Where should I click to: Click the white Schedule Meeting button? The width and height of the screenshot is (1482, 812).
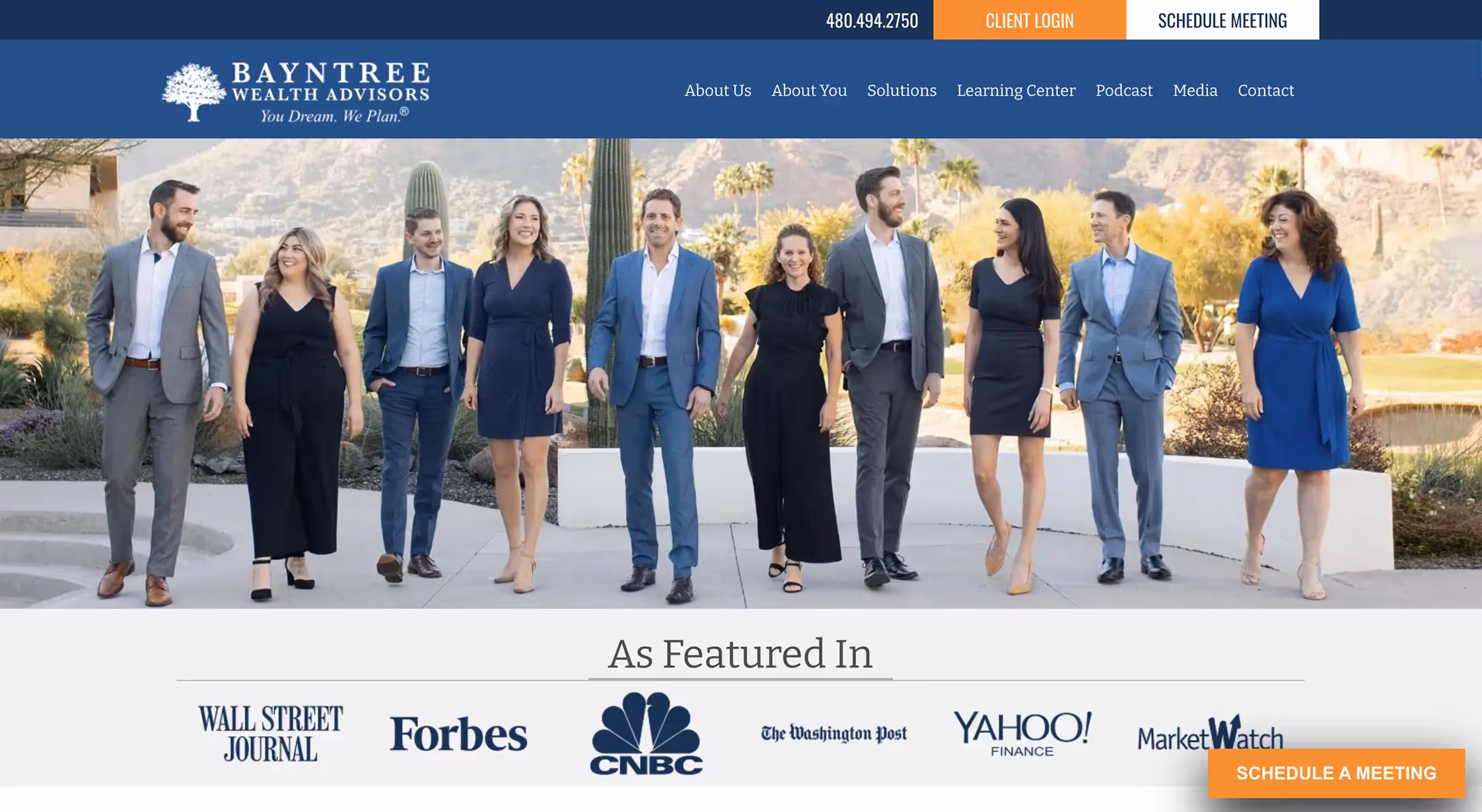(x=1222, y=20)
